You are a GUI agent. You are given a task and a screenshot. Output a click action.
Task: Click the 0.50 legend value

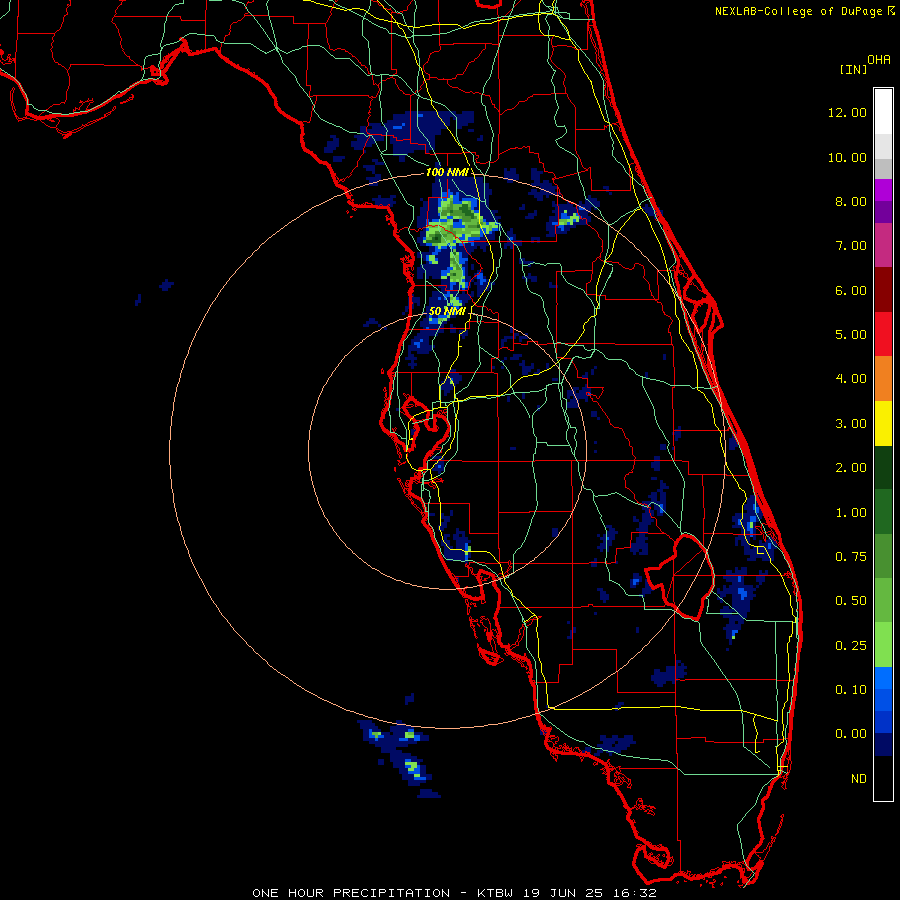(851, 601)
